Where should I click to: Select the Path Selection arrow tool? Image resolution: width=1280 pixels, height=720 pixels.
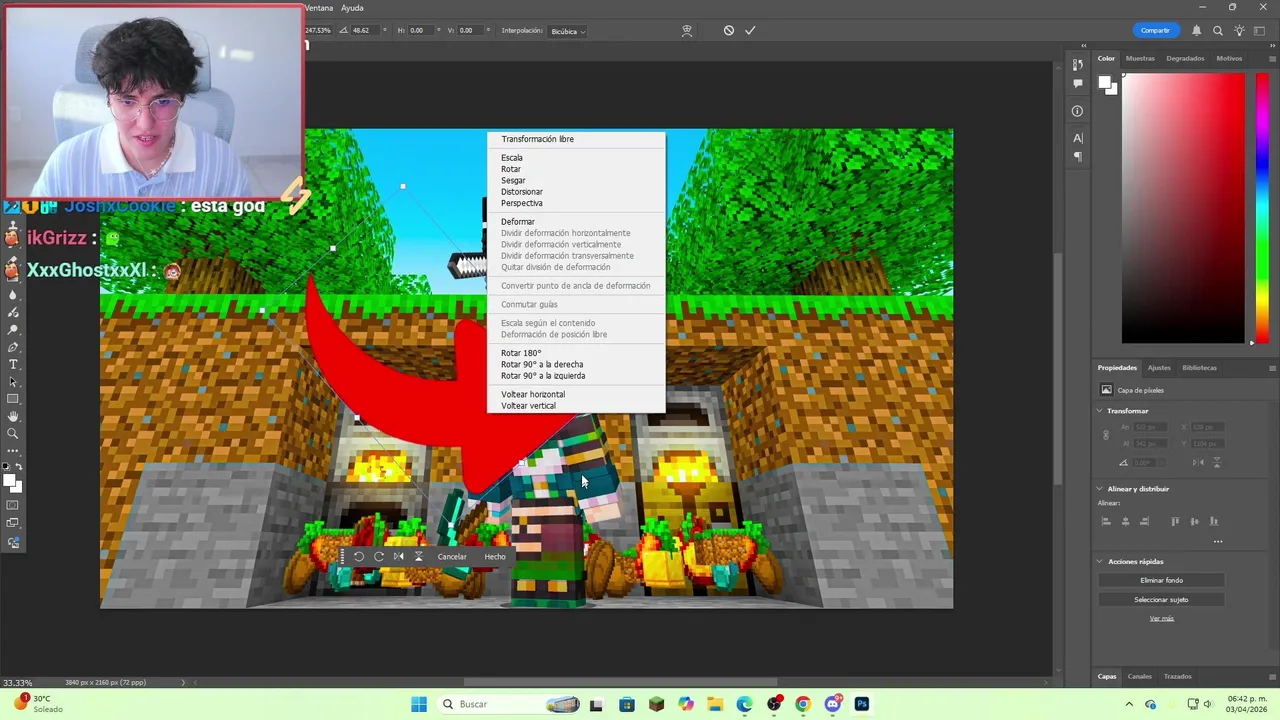(13, 382)
